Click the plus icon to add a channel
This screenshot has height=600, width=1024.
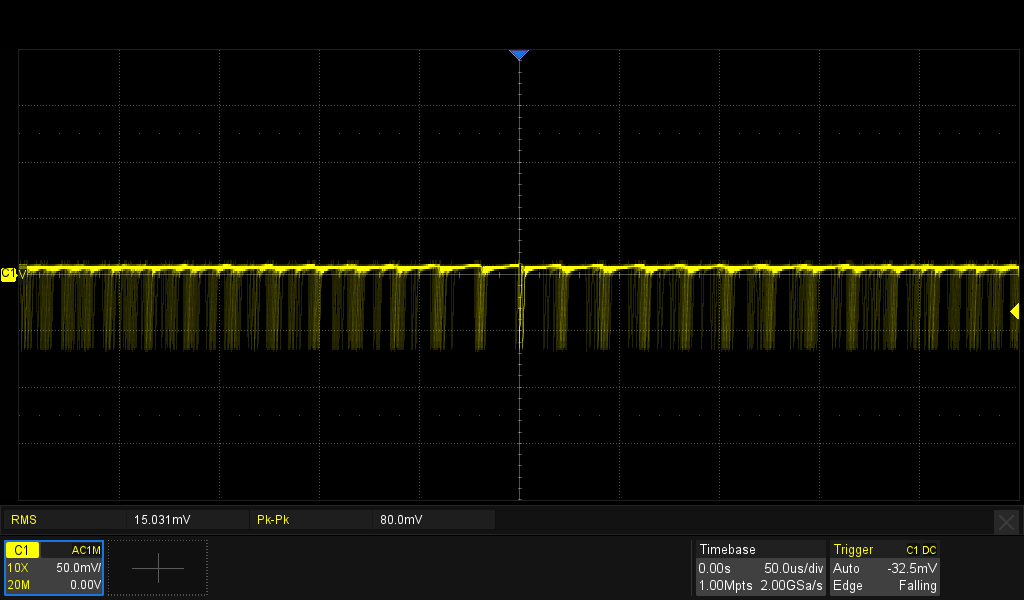tap(158, 568)
